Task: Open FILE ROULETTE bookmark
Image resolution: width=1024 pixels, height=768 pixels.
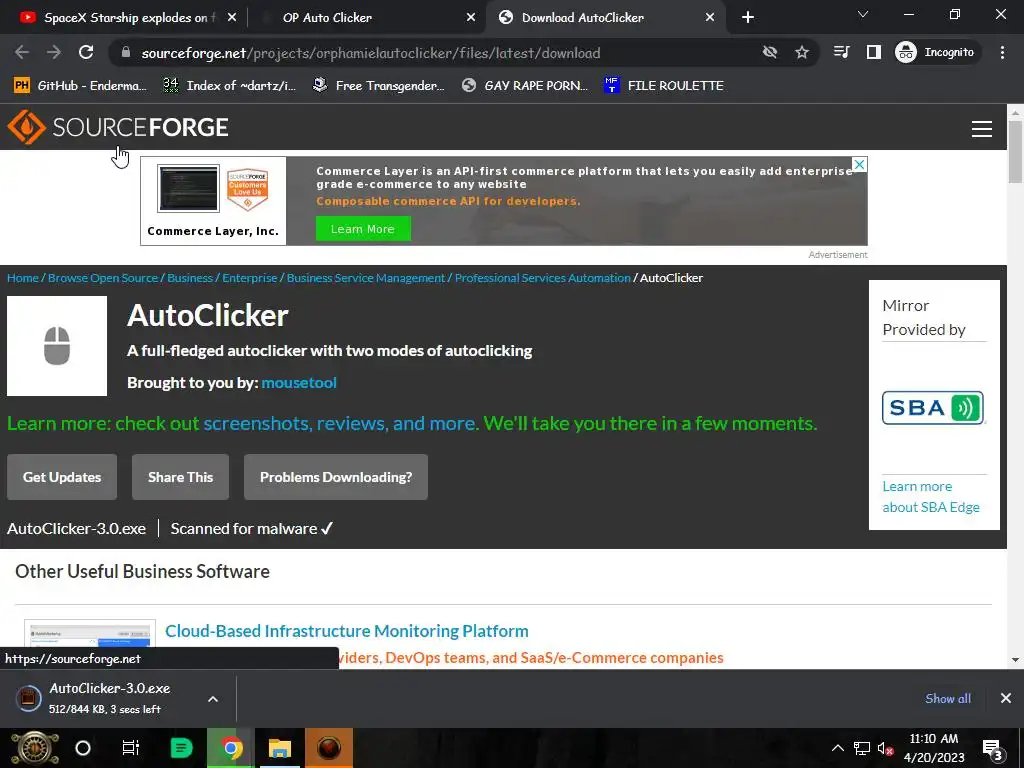Action: tap(664, 86)
